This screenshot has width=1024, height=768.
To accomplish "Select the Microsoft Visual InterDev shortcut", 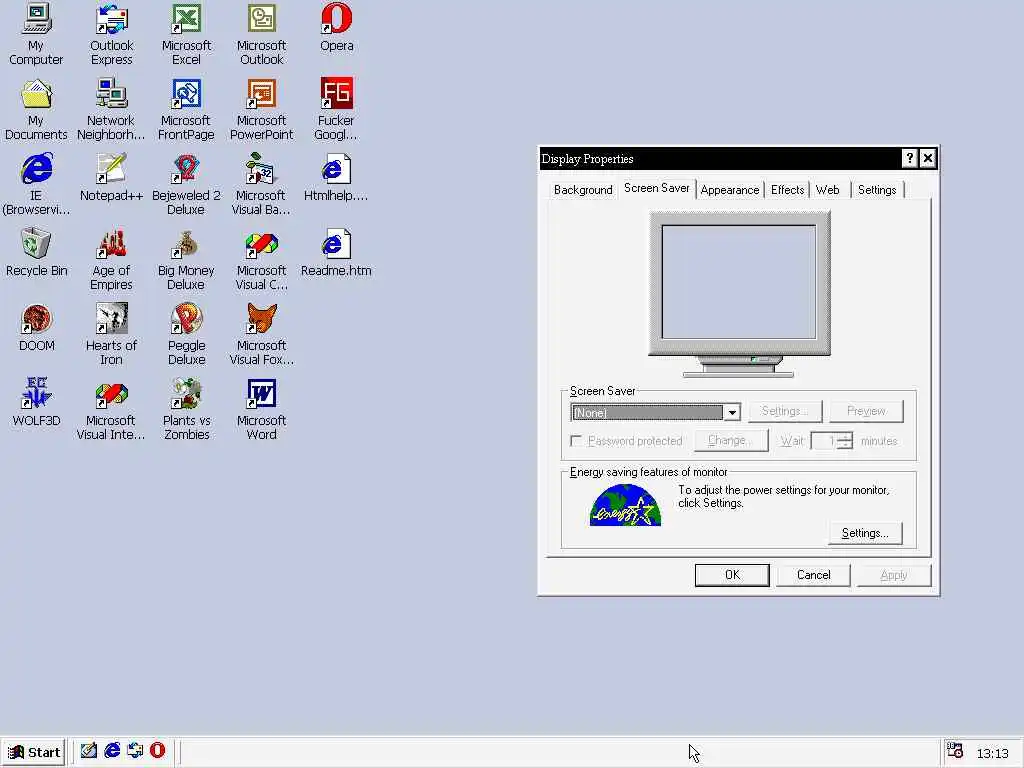I will pyautogui.click(x=111, y=409).
